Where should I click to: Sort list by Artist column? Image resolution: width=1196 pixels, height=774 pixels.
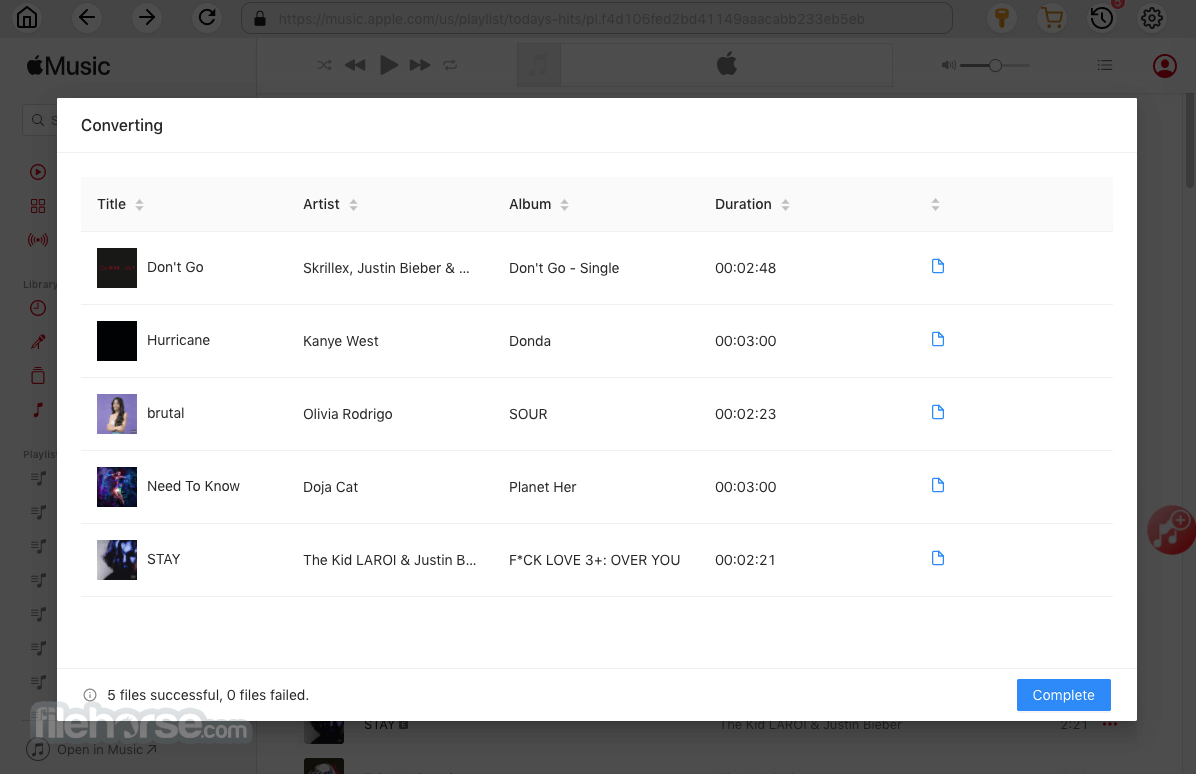click(330, 204)
